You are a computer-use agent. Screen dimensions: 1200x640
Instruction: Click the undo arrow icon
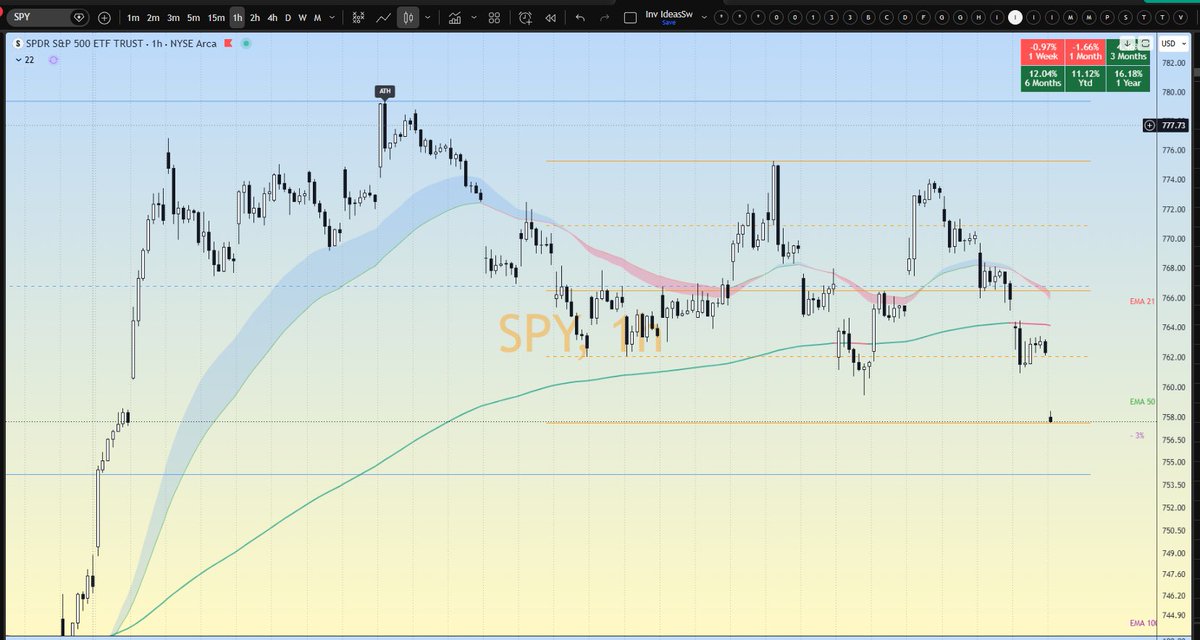pos(580,18)
